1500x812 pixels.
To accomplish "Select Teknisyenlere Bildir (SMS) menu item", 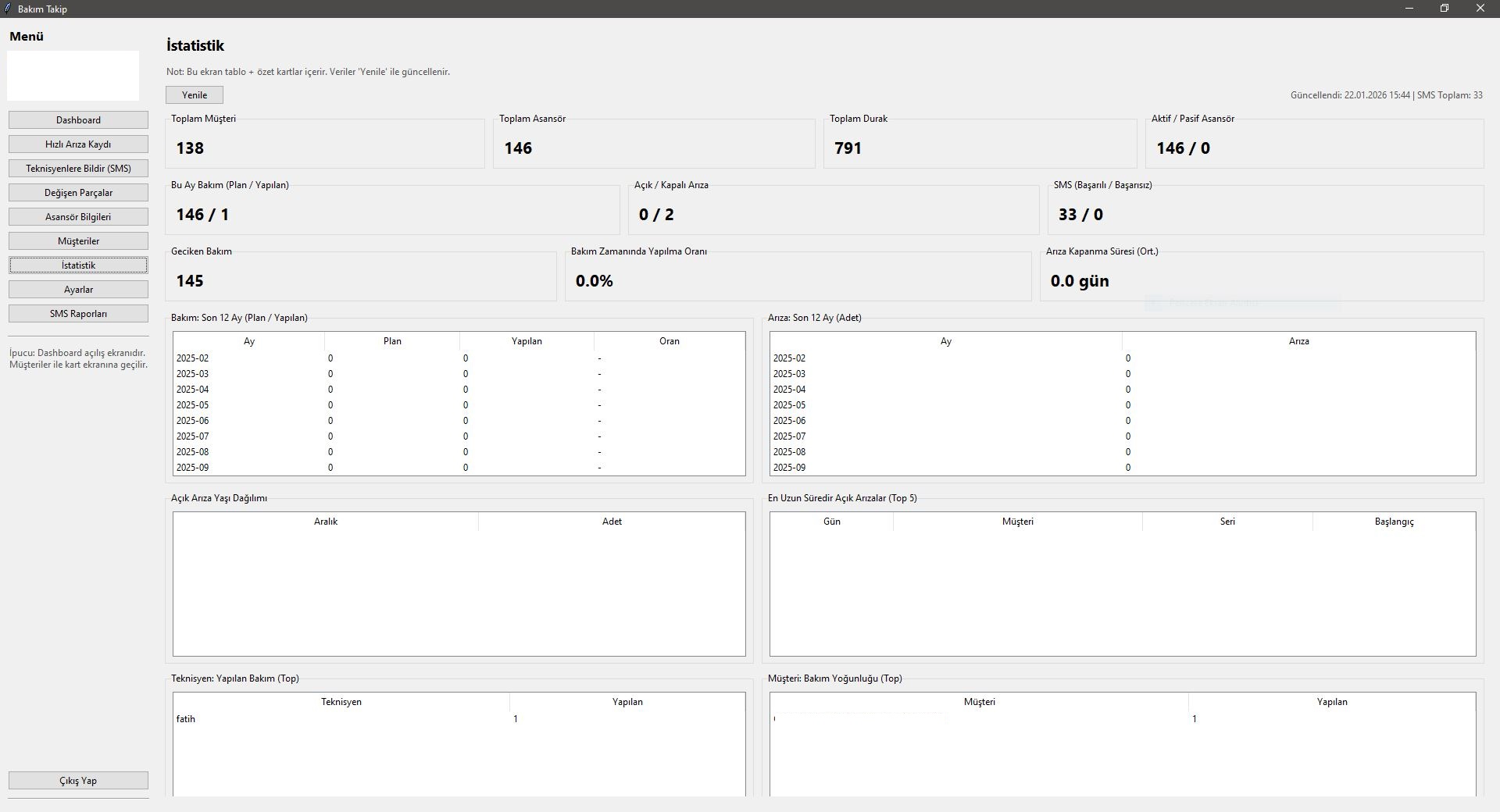I will 78,169.
